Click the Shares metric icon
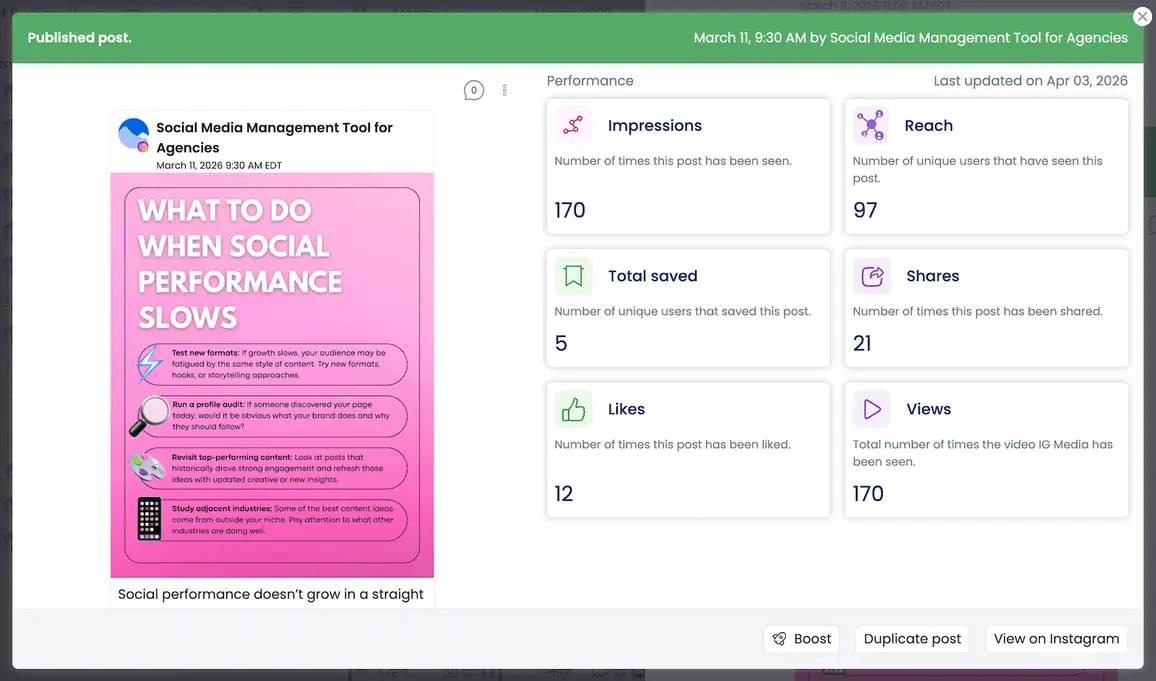 [x=871, y=276]
